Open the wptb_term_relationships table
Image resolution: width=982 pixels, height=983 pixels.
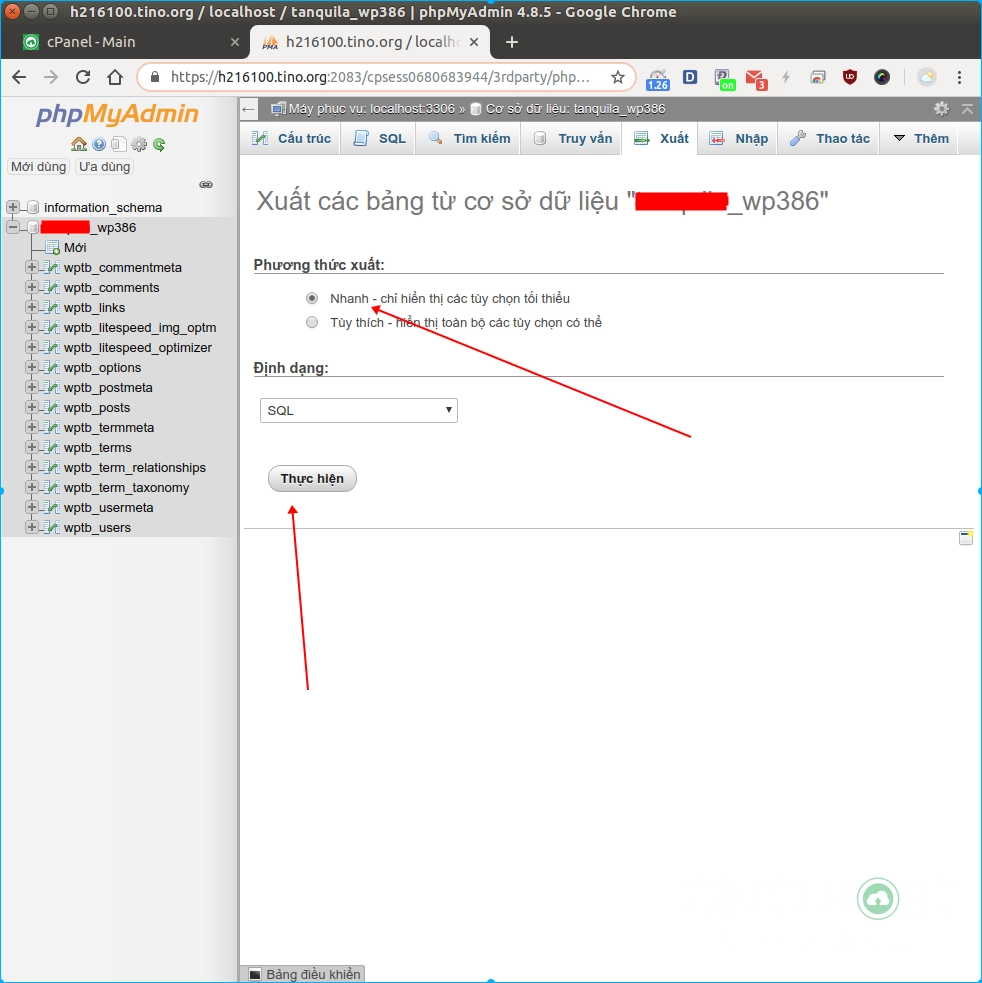point(135,467)
